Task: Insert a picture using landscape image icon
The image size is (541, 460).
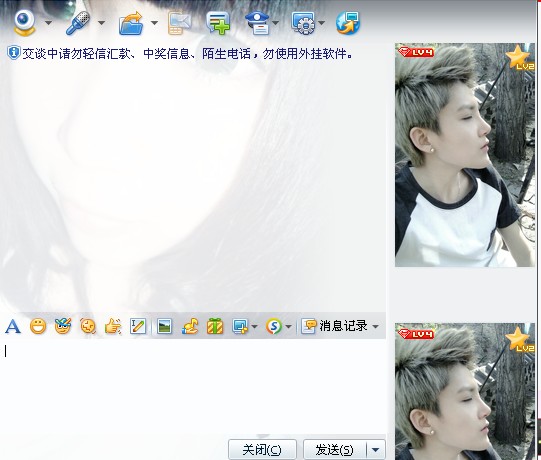Action: click(x=164, y=326)
